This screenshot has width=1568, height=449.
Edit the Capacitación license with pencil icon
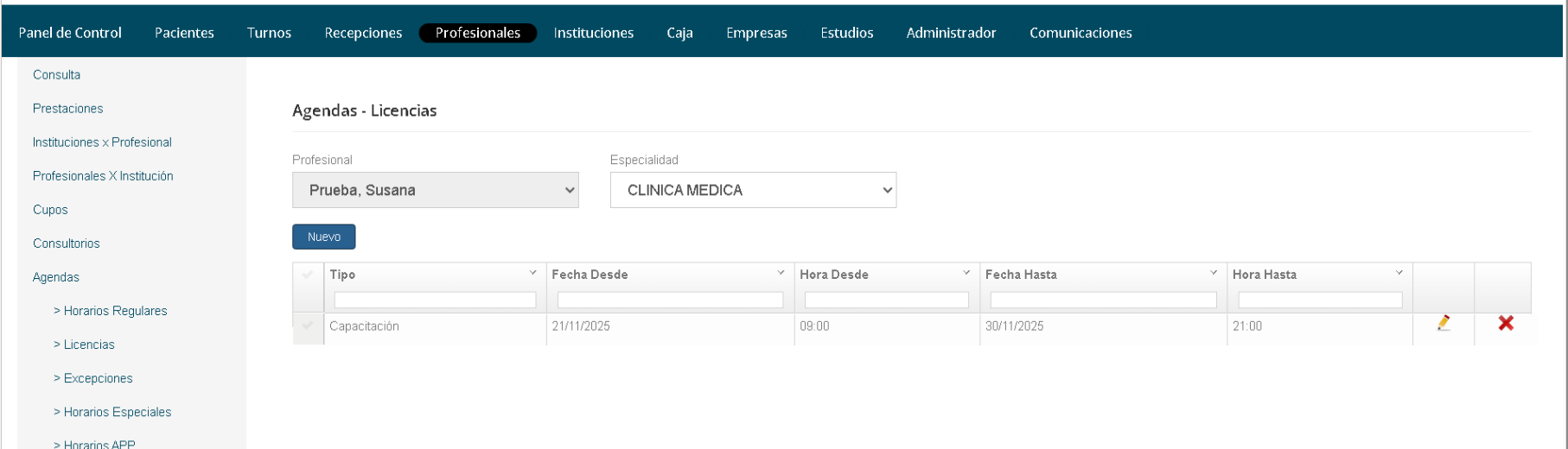click(x=1443, y=323)
